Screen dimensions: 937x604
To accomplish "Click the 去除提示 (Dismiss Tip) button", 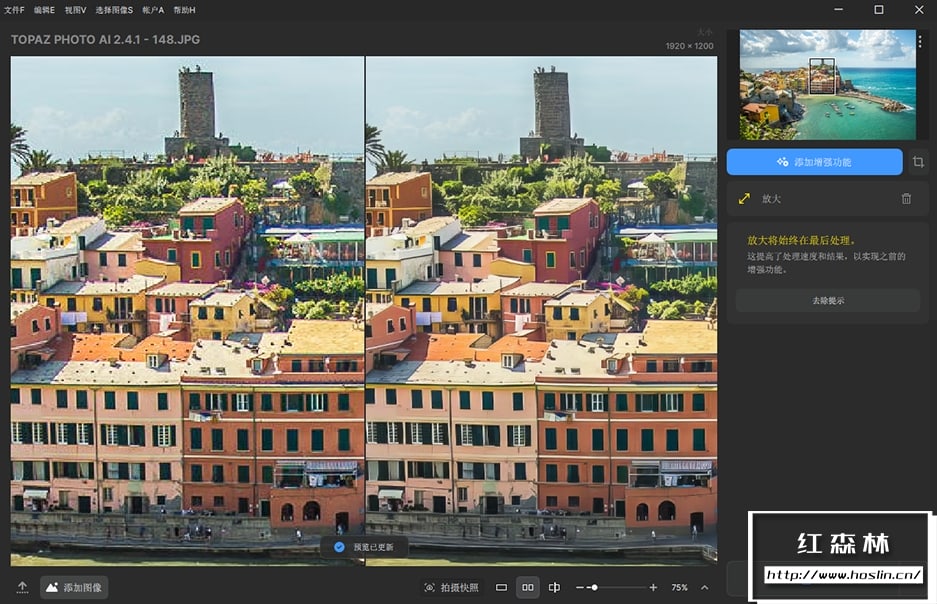I will coord(827,300).
